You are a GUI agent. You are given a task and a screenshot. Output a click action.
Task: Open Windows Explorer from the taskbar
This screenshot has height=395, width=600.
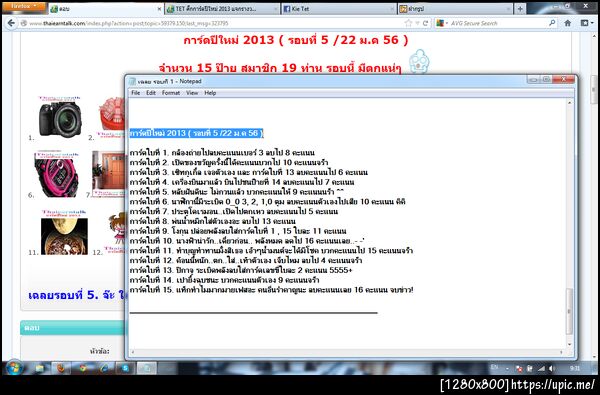[40, 368]
